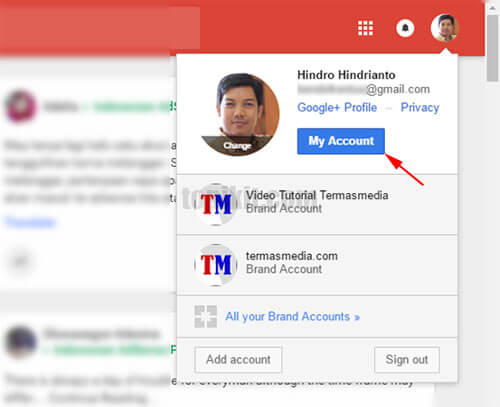Switch to Video Tutorial Termasmedia brand account
The image size is (500, 407).
[317, 204]
